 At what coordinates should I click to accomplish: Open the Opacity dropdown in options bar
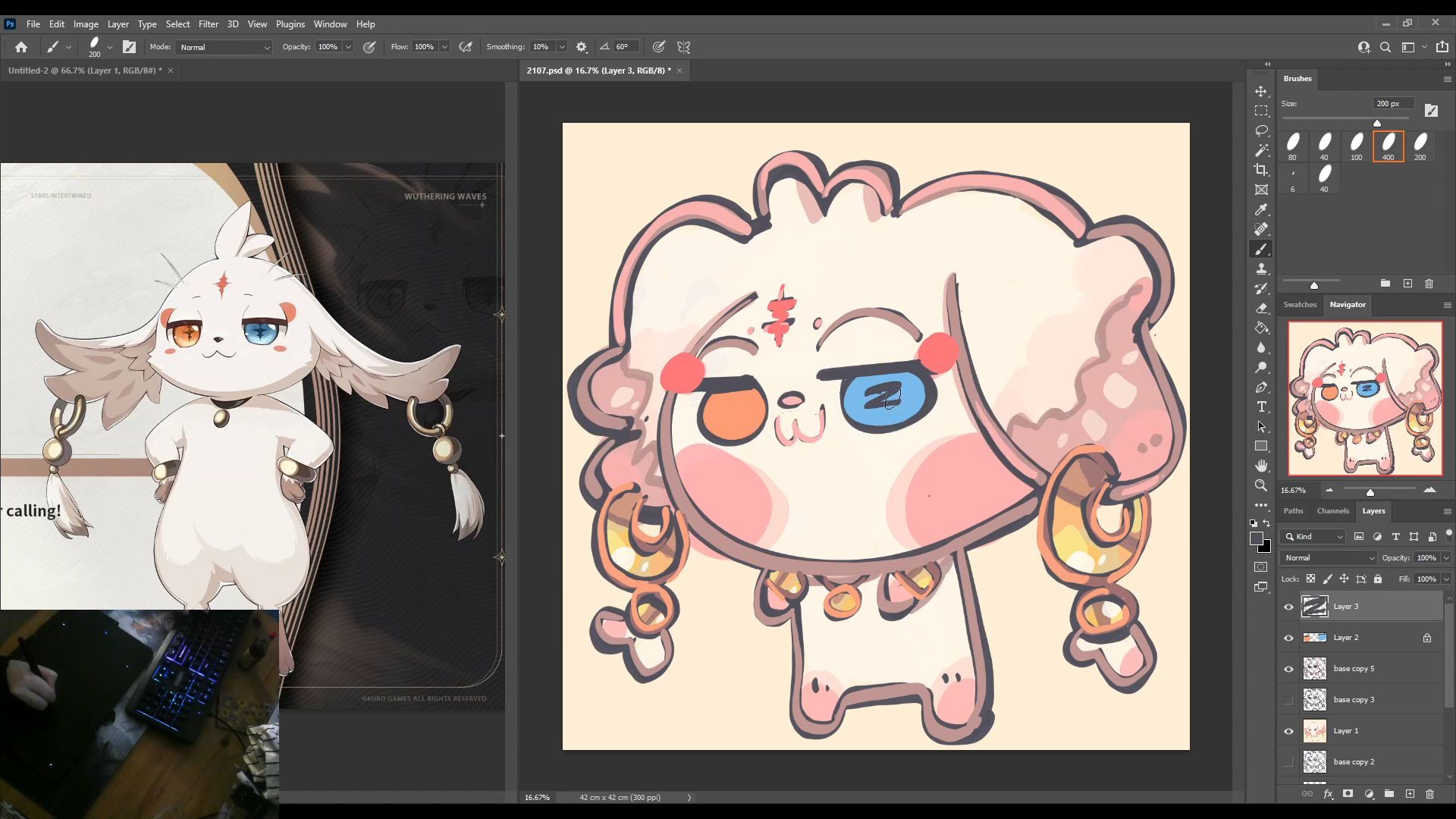coord(348,47)
